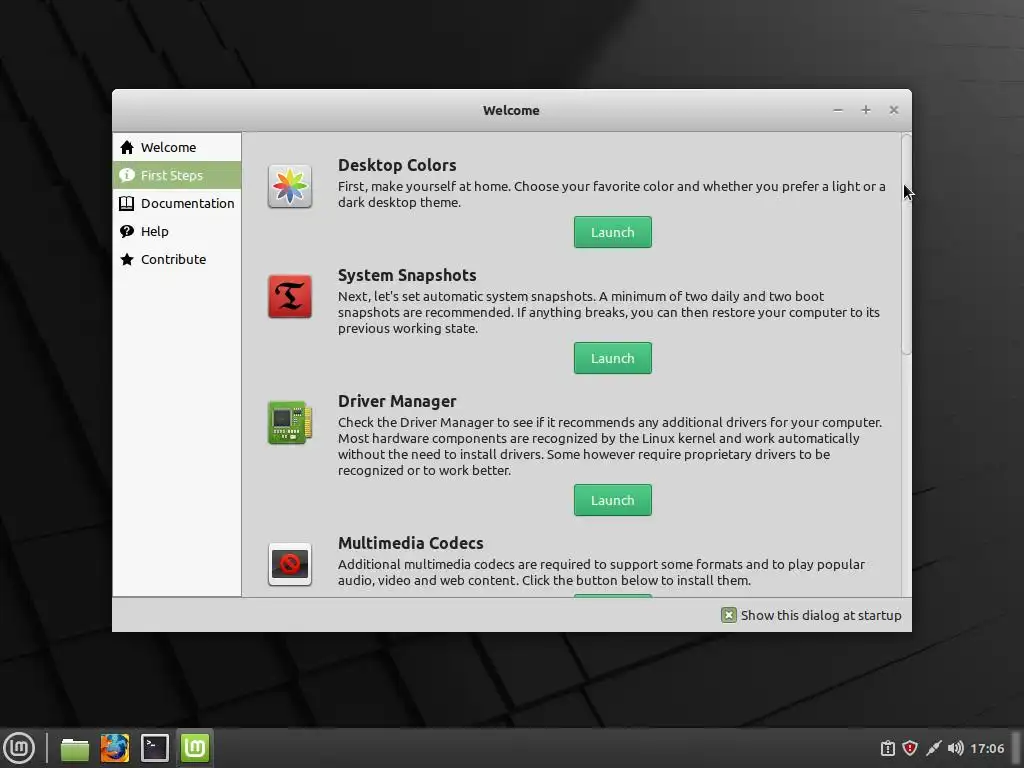
Task: Launch the Driver Manager
Action: coord(613,500)
